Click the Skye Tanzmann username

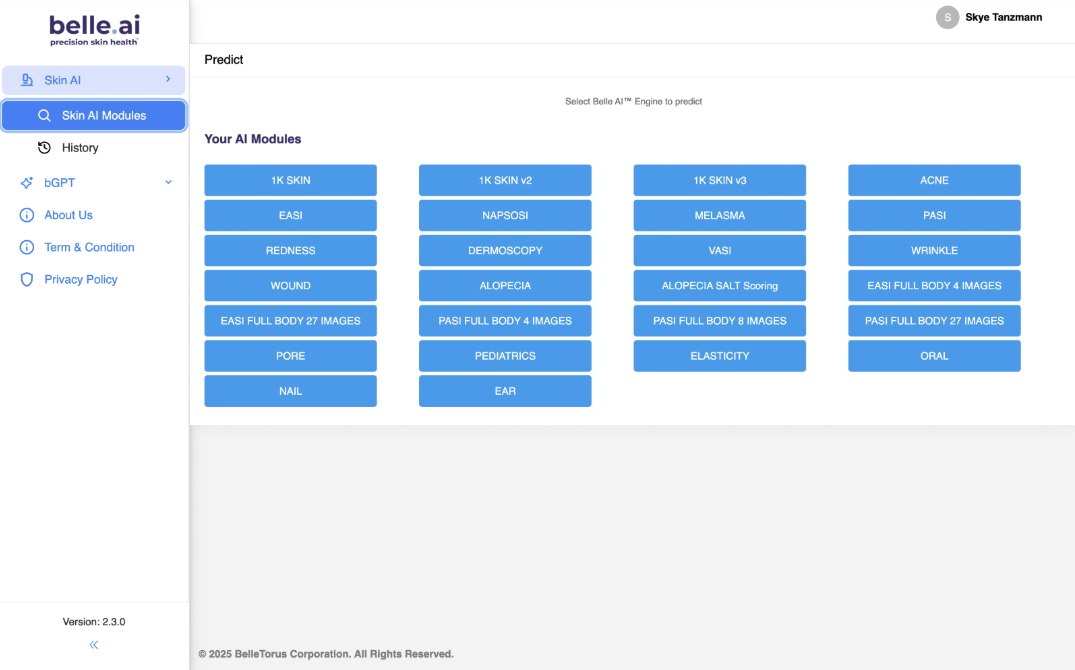[x=1003, y=17]
